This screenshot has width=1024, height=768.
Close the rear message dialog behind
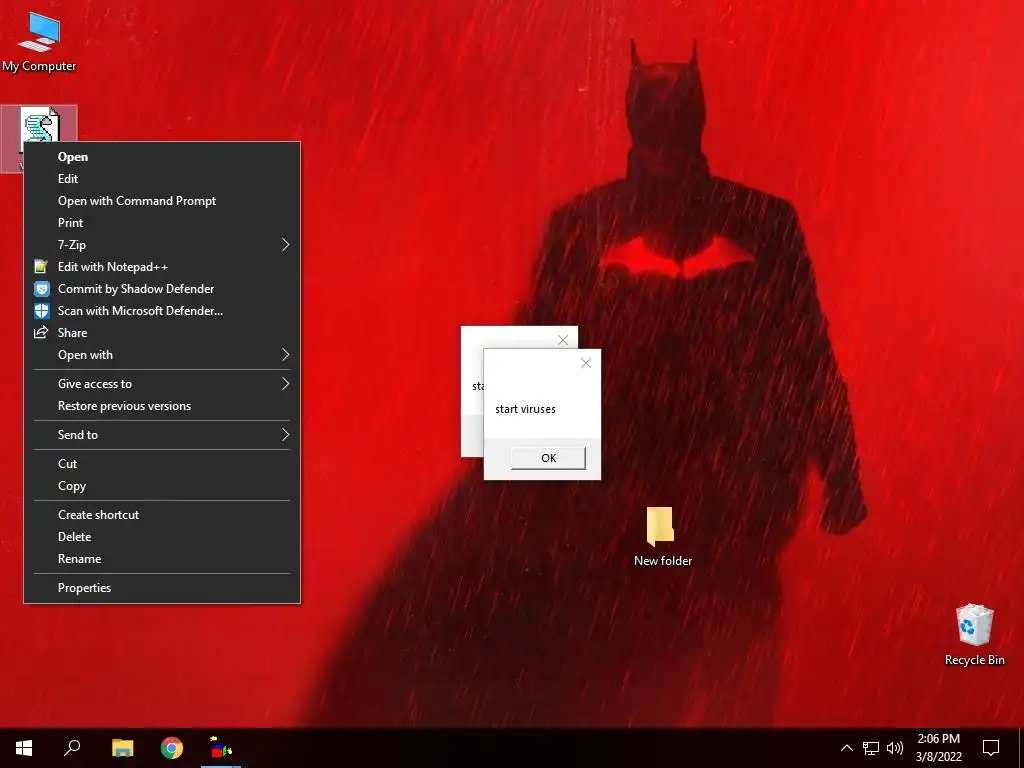pyautogui.click(x=563, y=340)
